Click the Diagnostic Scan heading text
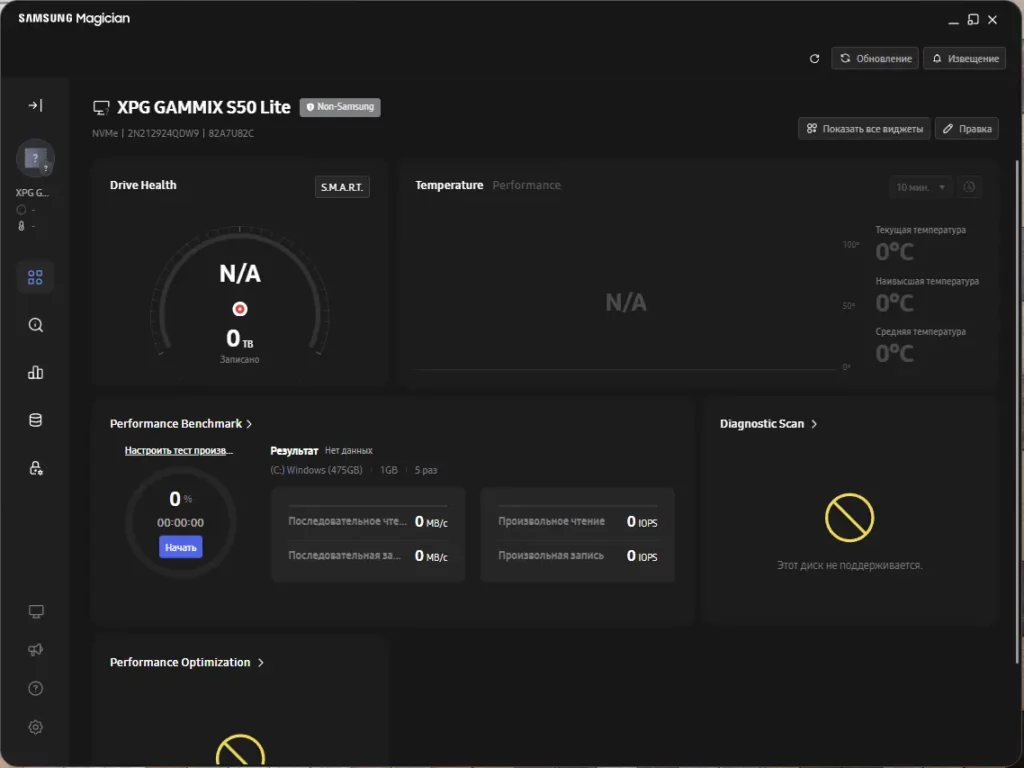 click(x=762, y=424)
